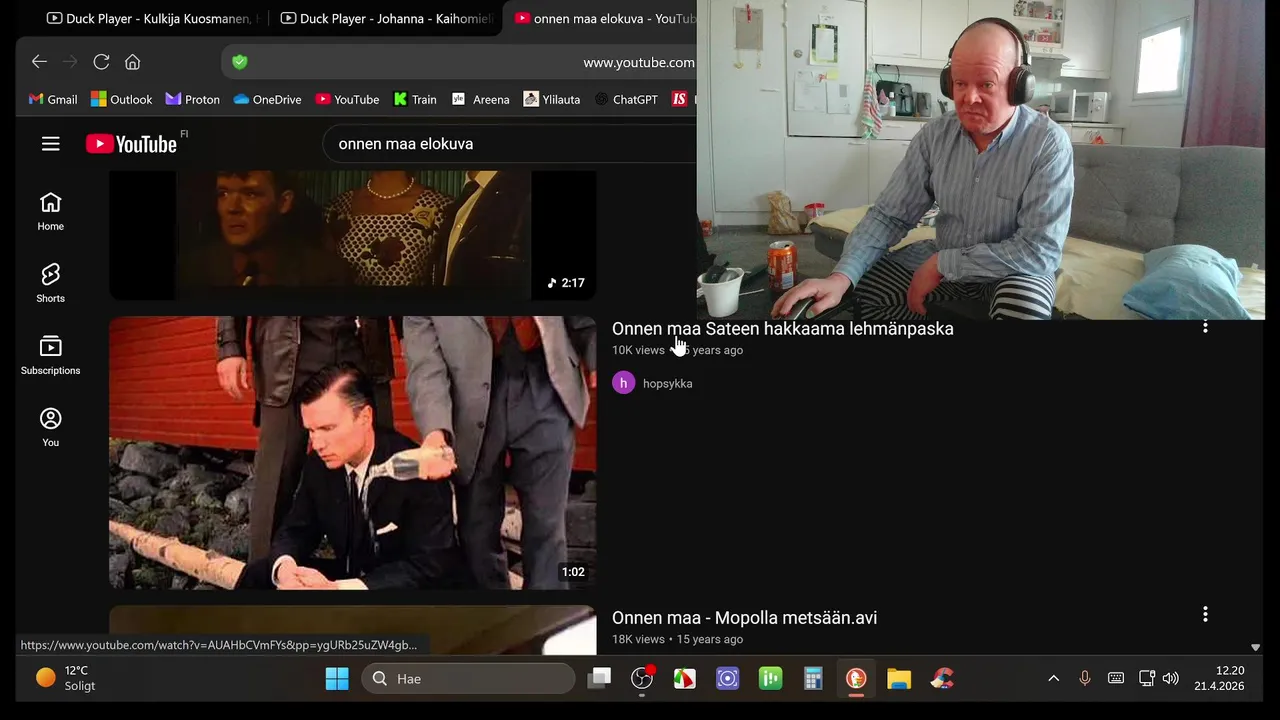Viewport: 1280px width, 720px height.
Task: Click the hopsykka channel avatar
Action: click(x=623, y=383)
